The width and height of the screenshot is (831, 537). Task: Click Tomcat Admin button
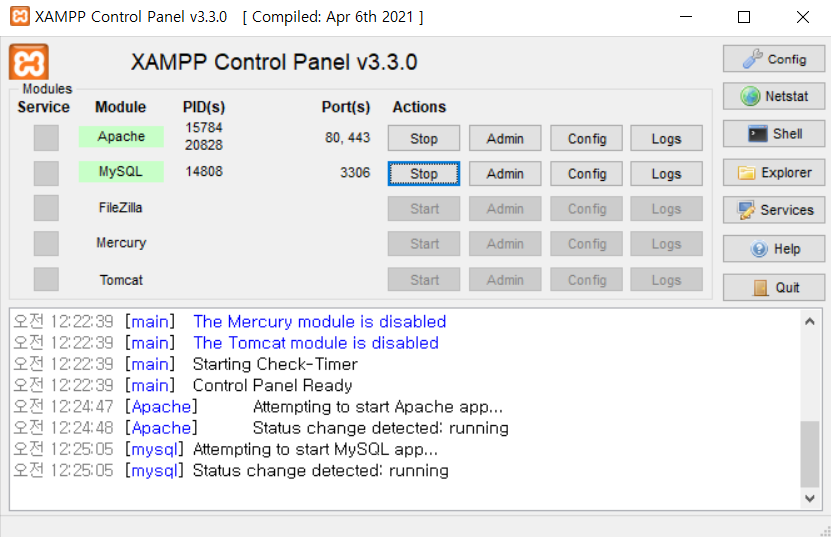[x=505, y=279]
